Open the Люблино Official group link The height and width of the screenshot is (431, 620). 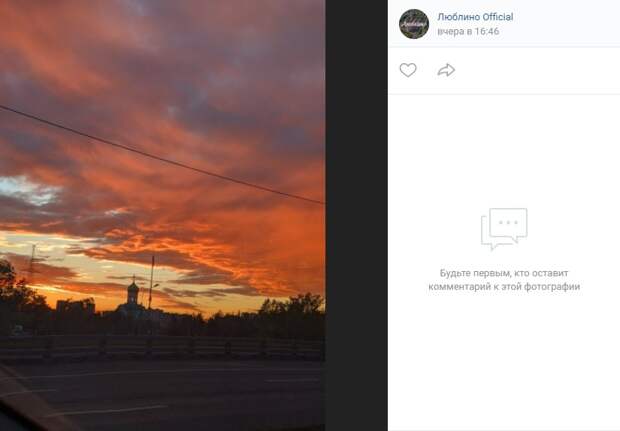coord(475,17)
